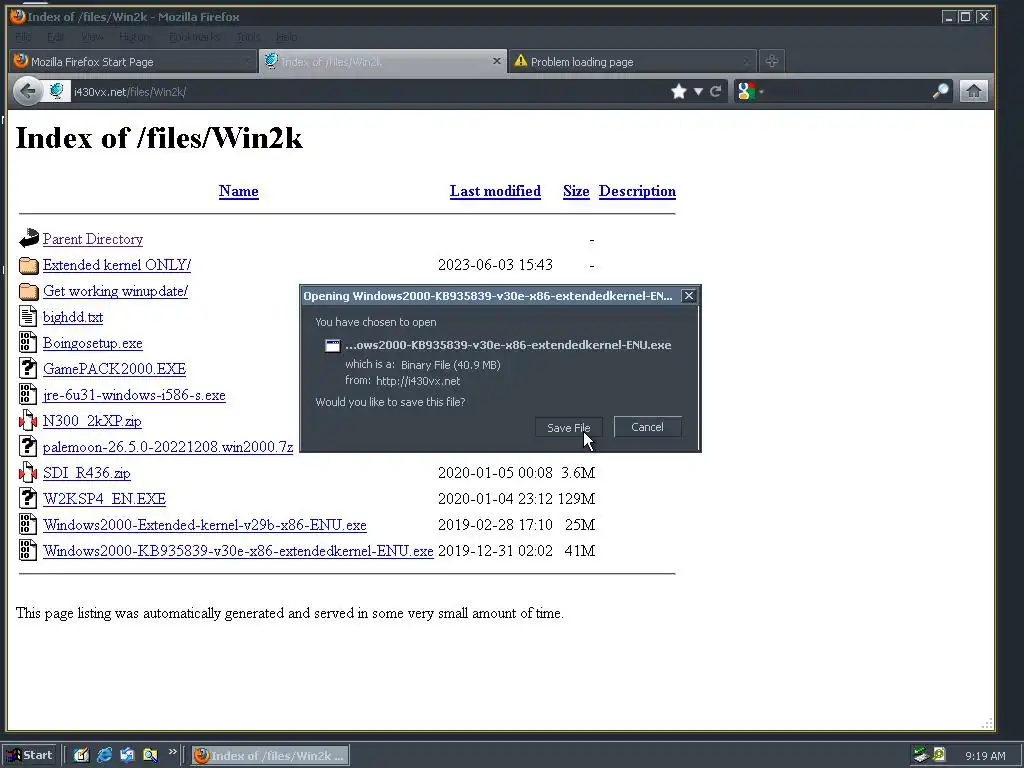
Task: Click the taskbar clock showing 9:19 AM
Action: pos(985,756)
